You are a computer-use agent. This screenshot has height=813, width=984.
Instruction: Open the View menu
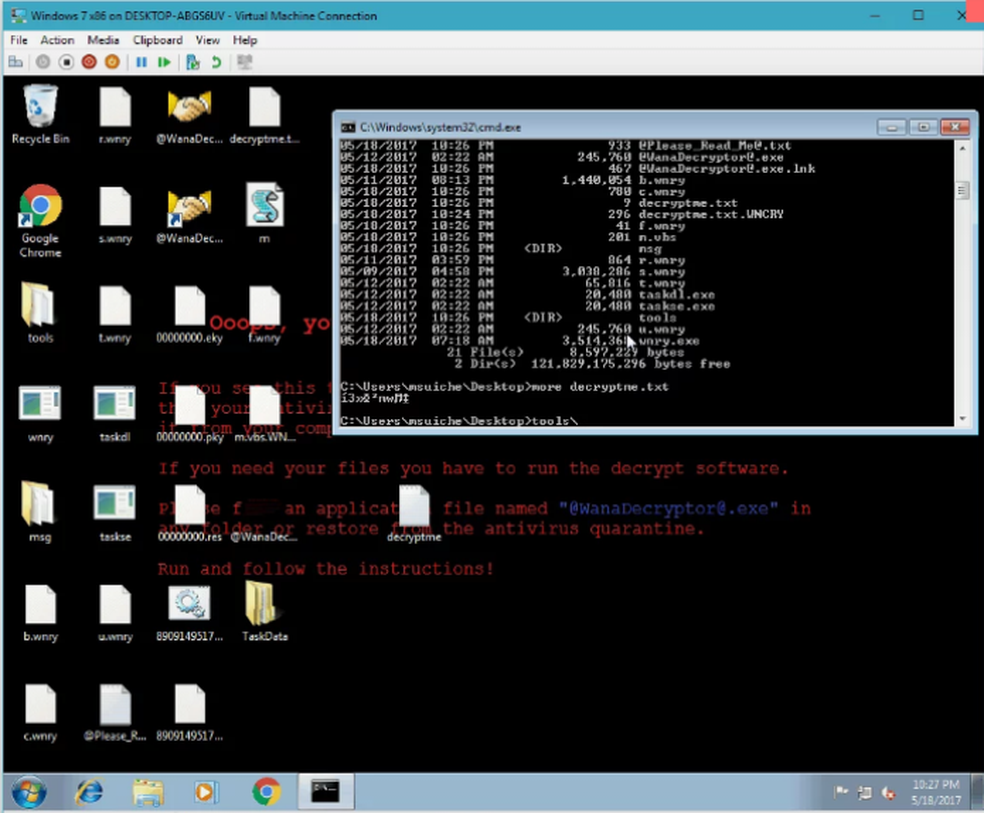tap(207, 40)
